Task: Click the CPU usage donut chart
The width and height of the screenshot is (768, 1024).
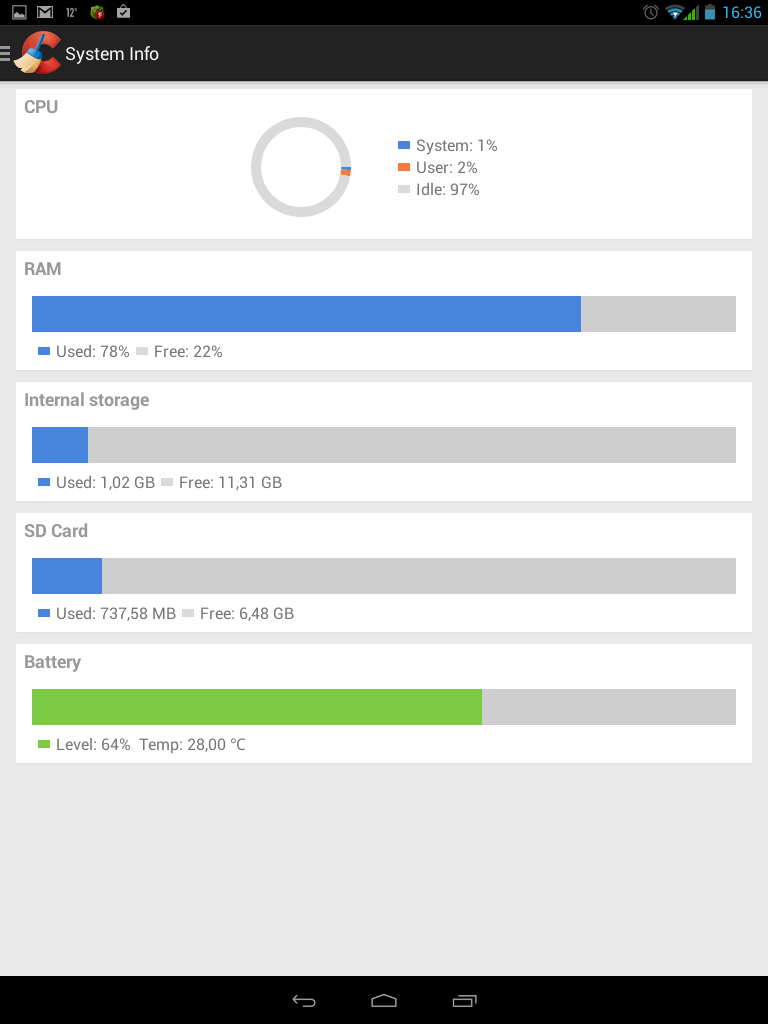Action: click(301, 167)
